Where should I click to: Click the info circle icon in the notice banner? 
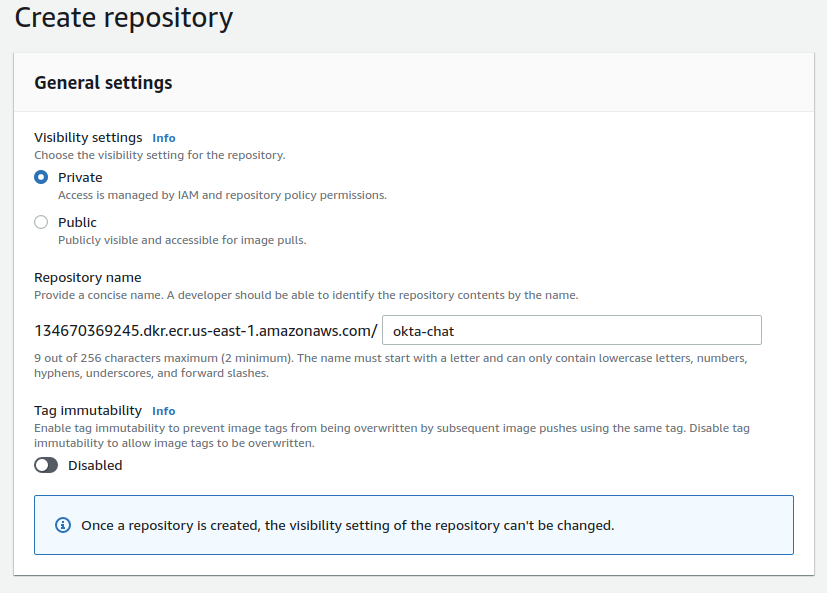(x=64, y=525)
